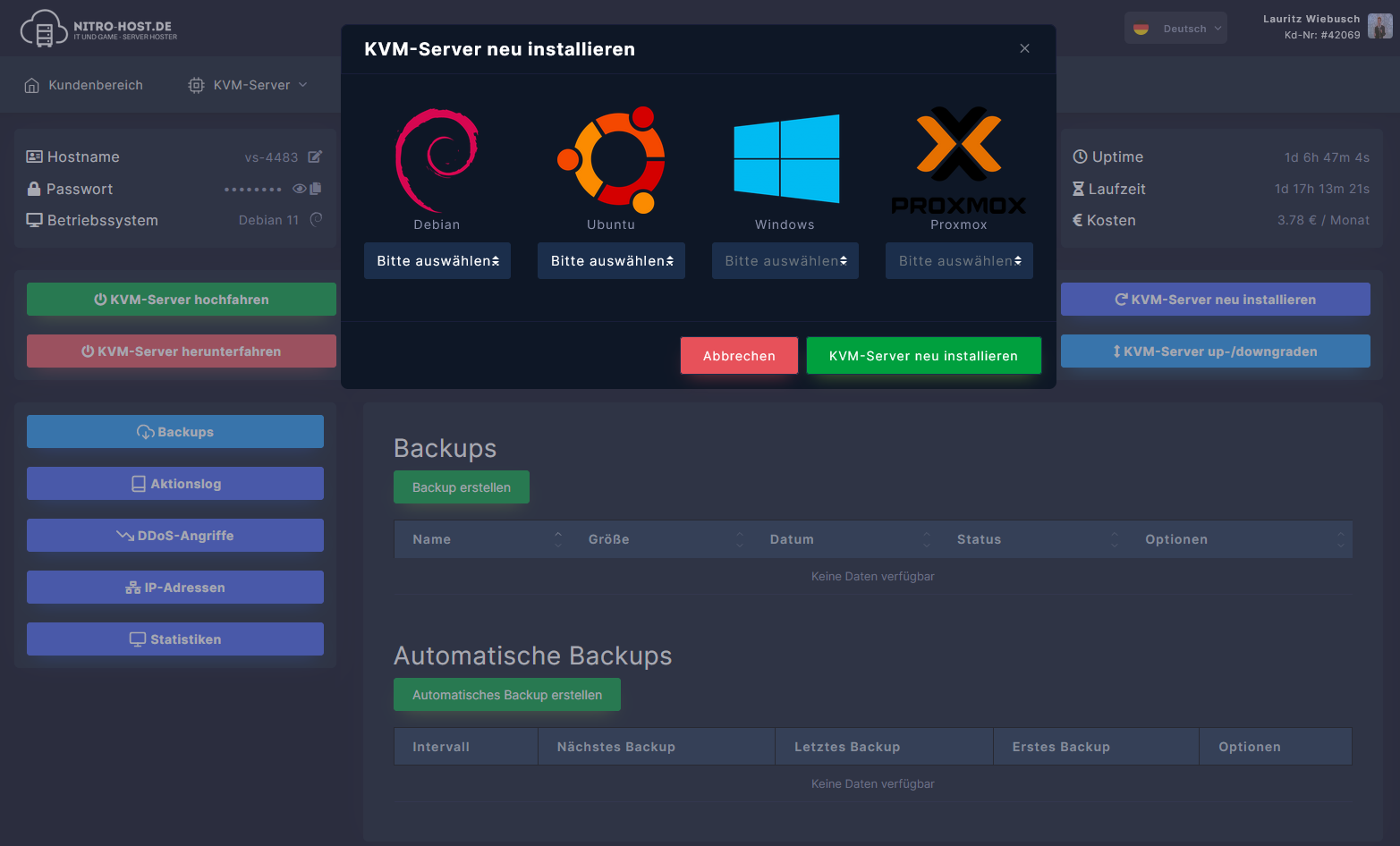Expand the Windows version dropdown
The image size is (1400, 846).
(785, 261)
